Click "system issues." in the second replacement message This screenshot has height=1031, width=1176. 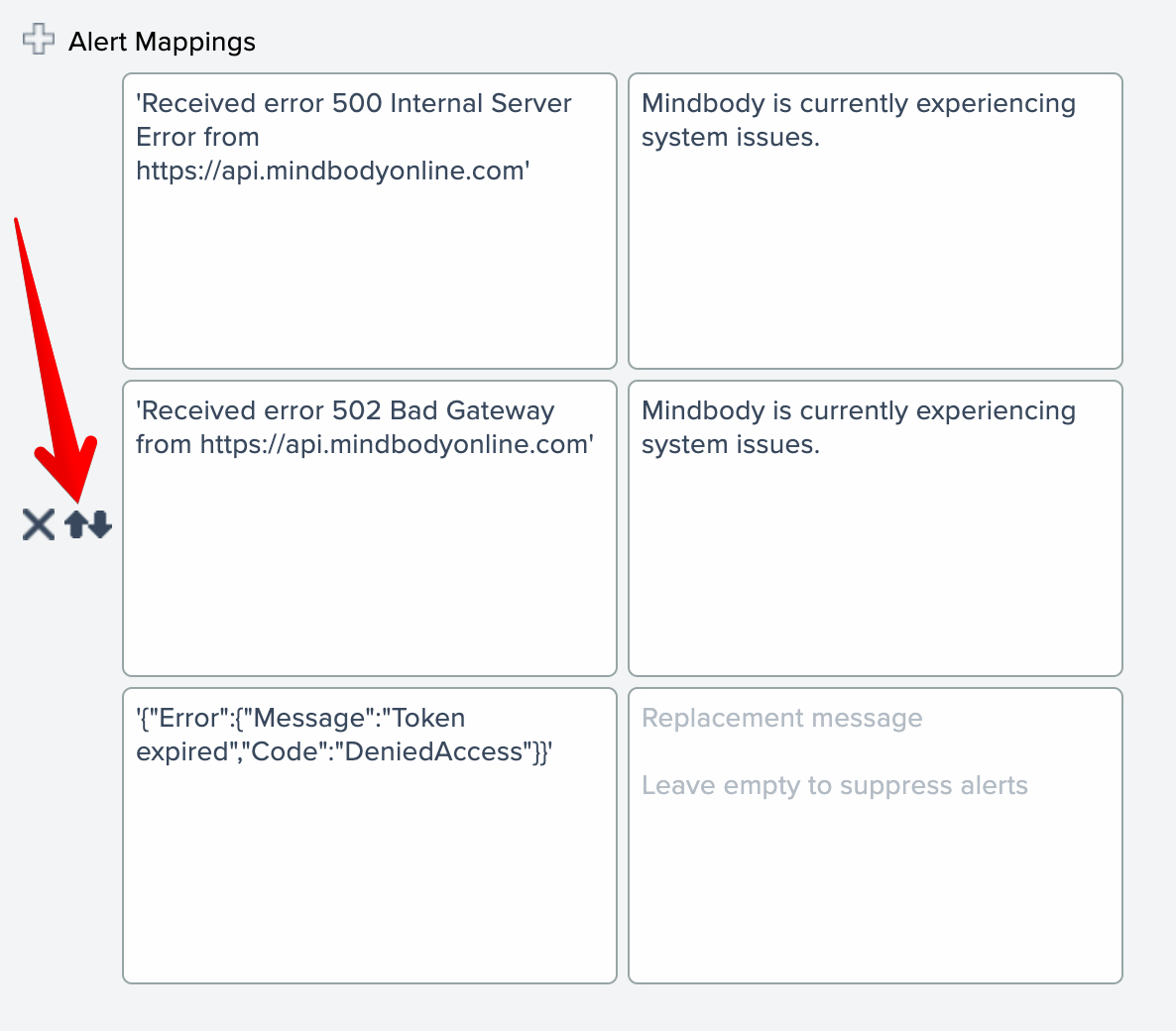(730, 444)
